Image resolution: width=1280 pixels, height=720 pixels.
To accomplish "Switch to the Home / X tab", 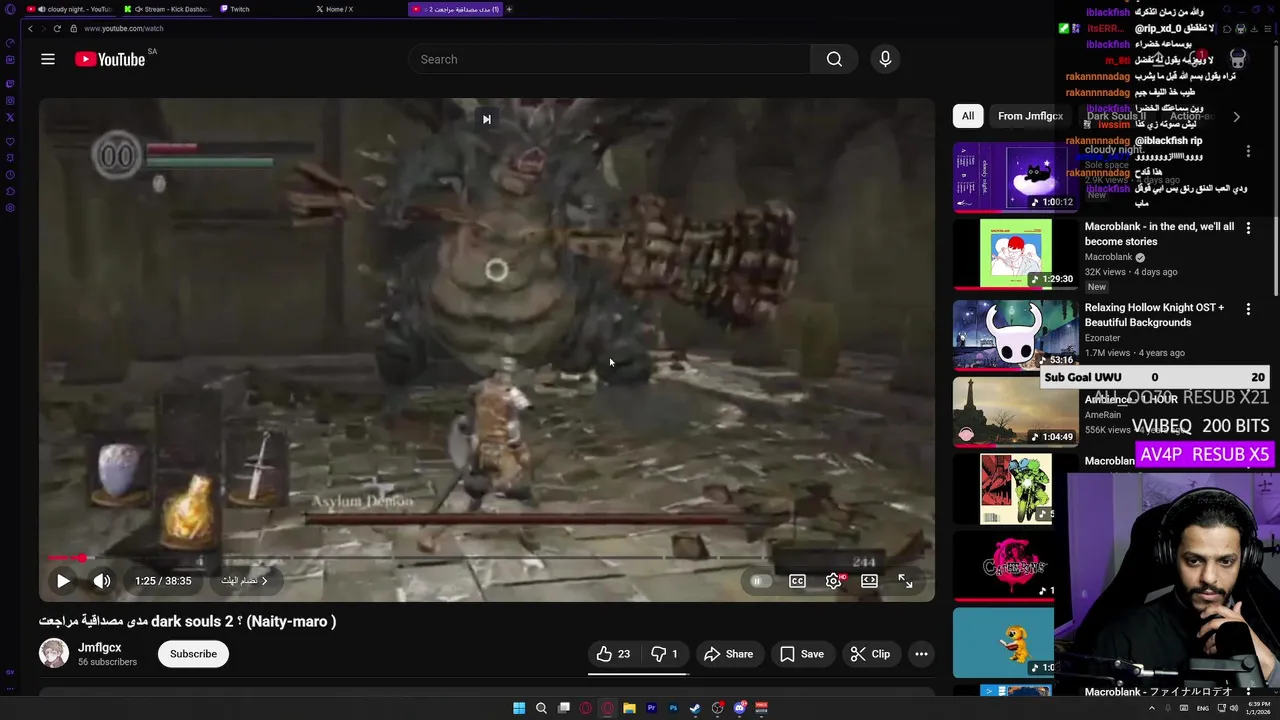I will tap(356, 9).
